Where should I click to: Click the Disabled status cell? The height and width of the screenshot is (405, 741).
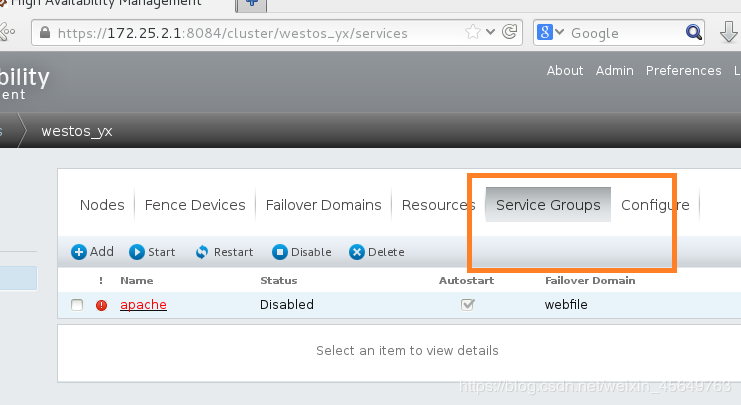287,304
